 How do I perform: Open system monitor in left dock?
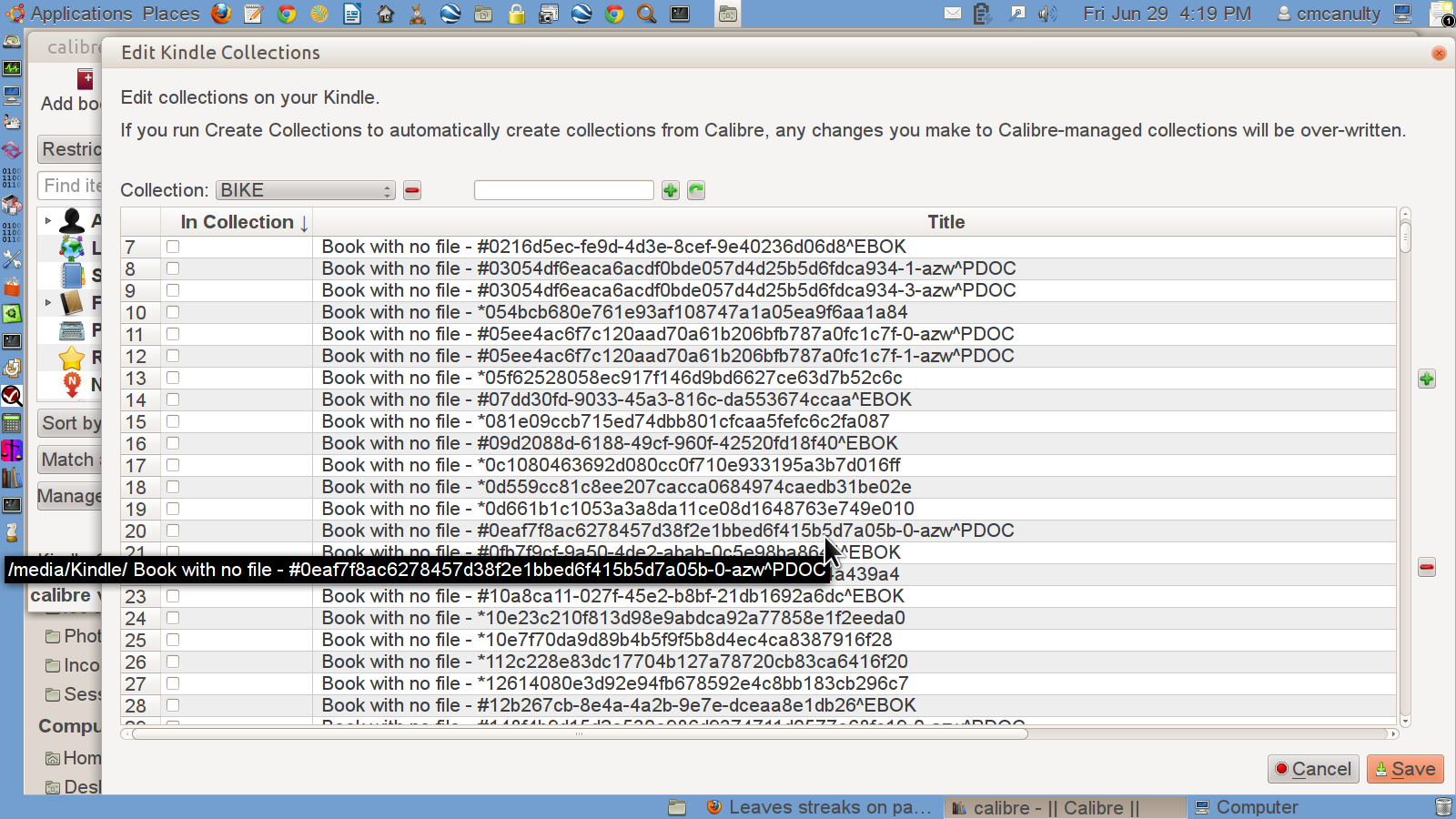click(12, 68)
